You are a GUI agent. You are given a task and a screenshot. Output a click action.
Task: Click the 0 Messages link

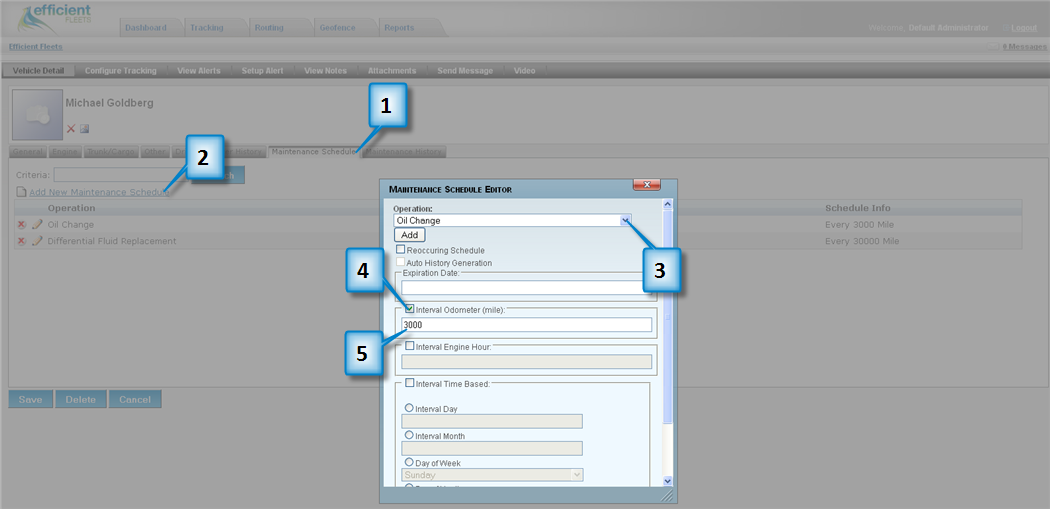tap(1024, 47)
